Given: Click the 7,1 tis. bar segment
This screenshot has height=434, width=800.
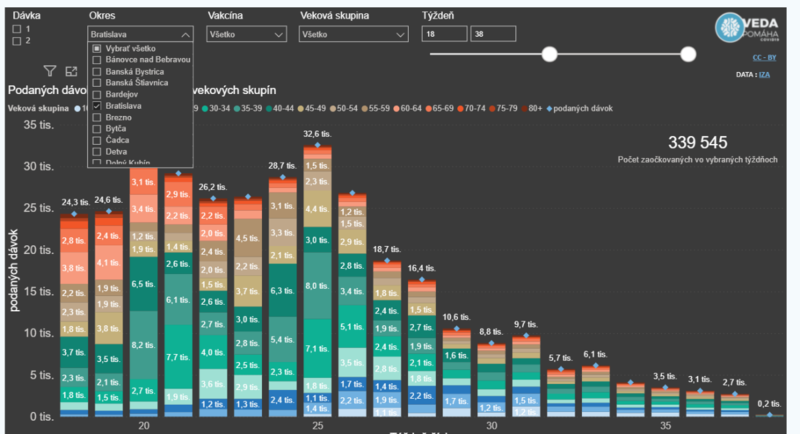Looking at the screenshot, I should coord(317,349).
